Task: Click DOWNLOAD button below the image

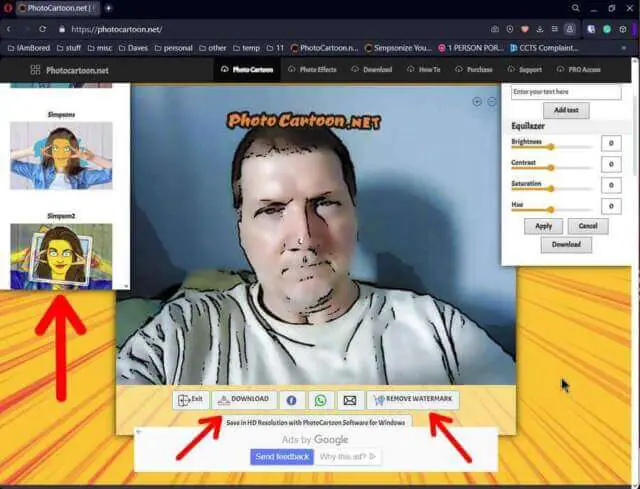Action: coord(244,400)
